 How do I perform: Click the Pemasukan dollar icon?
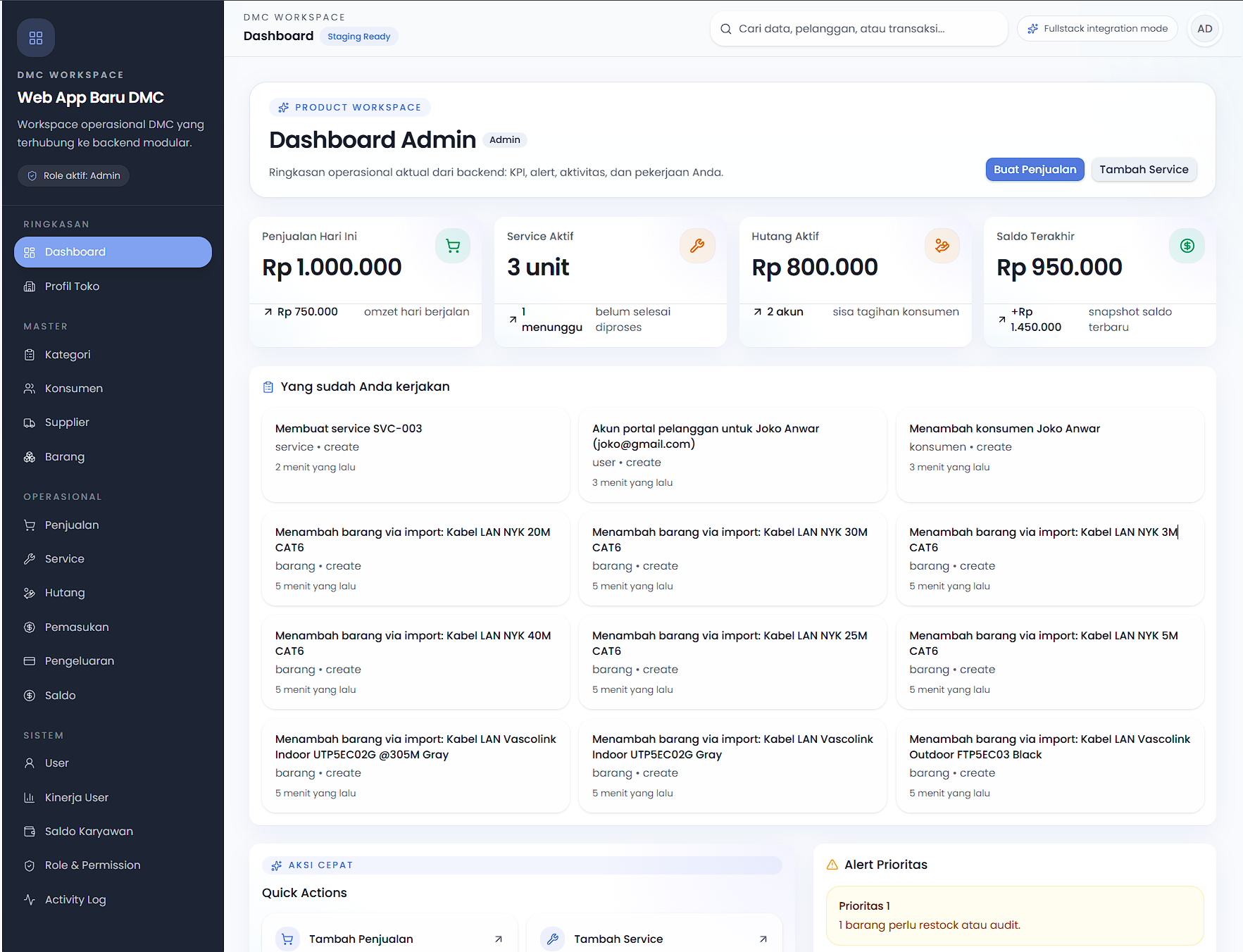(30, 627)
